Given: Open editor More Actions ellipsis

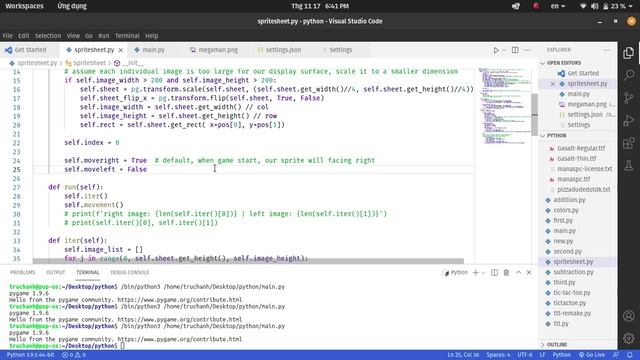Looking at the screenshot, I should [x=527, y=50].
